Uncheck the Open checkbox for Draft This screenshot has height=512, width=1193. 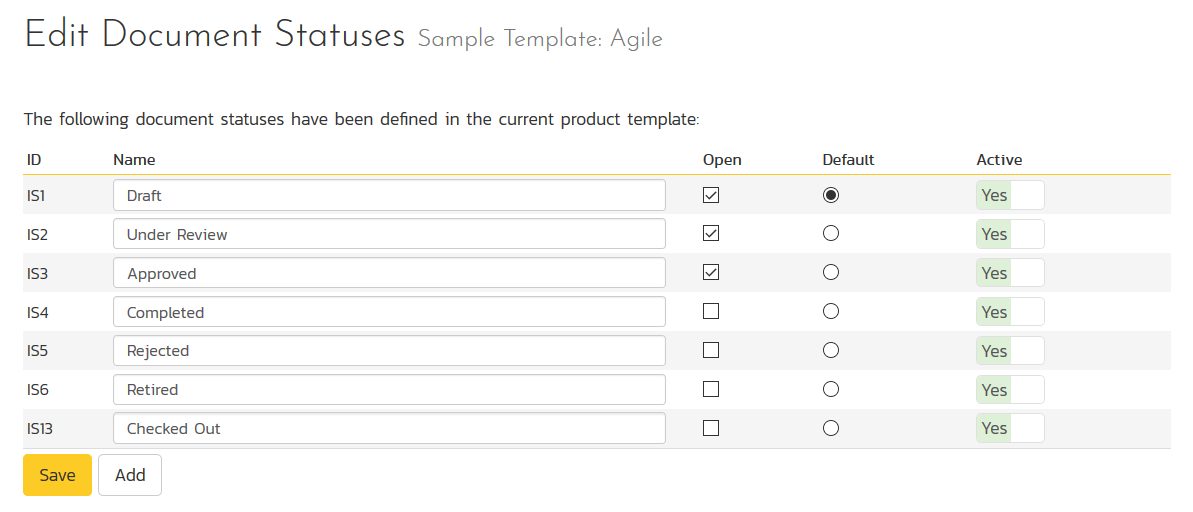click(x=711, y=196)
